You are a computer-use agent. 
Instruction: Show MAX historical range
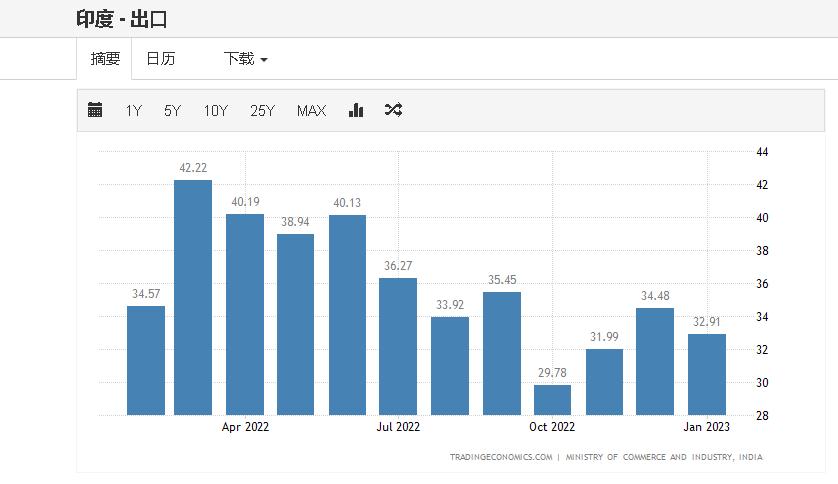point(311,111)
